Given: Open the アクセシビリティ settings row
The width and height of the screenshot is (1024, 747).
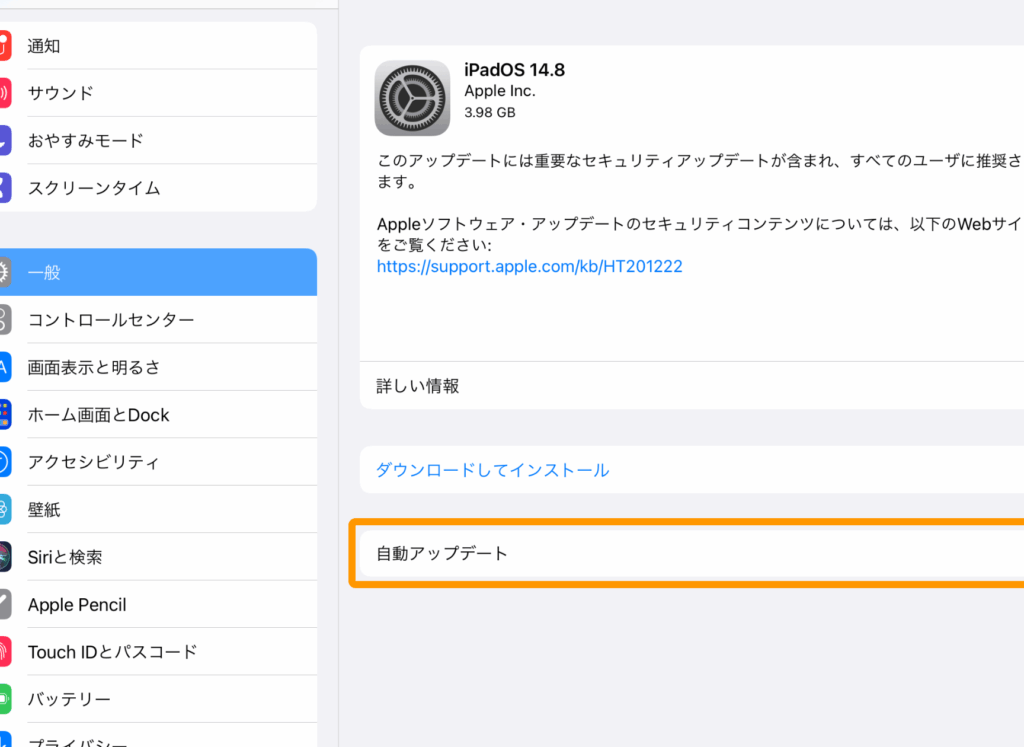Looking at the screenshot, I should tap(159, 462).
